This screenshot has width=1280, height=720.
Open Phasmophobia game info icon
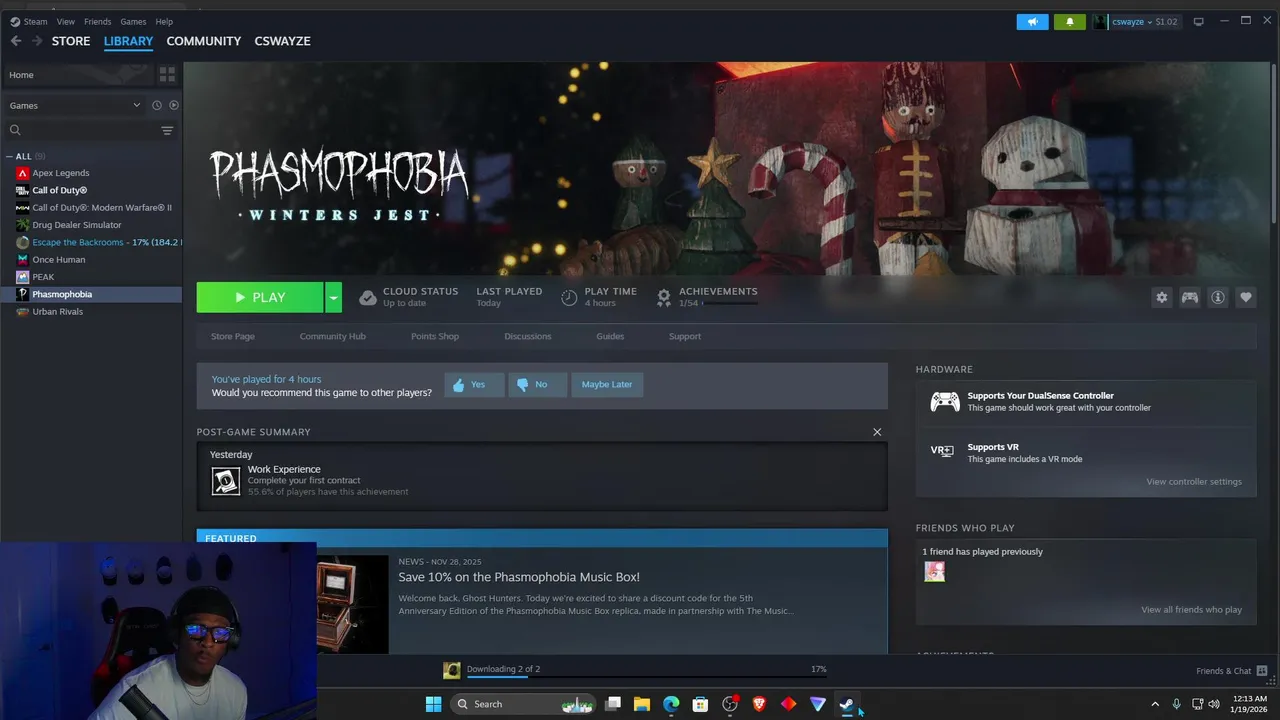pos(1217,297)
